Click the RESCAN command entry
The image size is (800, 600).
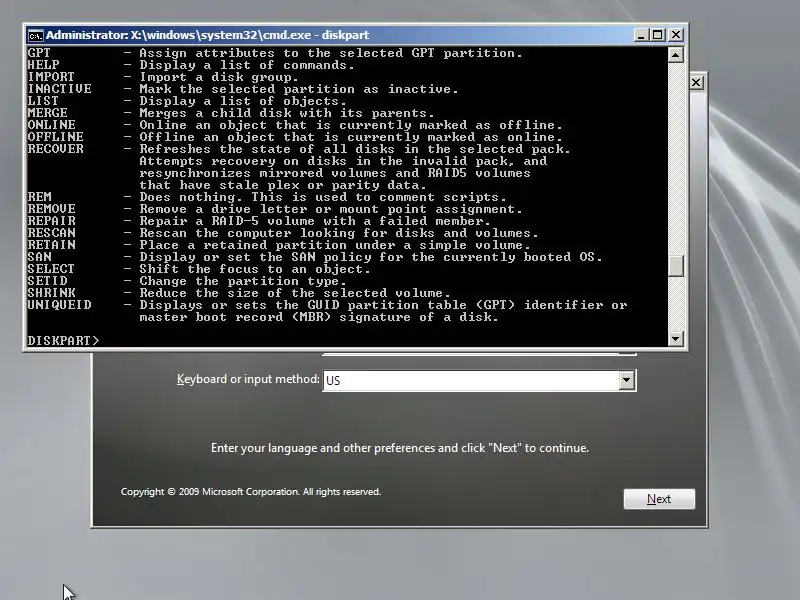coord(52,233)
